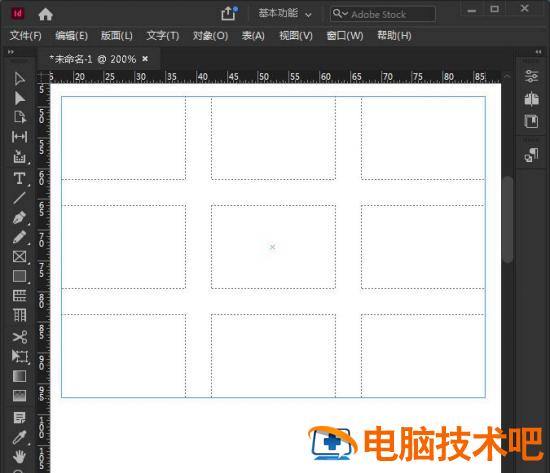Open the 文字(T) menu
The image size is (550, 473).
click(x=162, y=35)
